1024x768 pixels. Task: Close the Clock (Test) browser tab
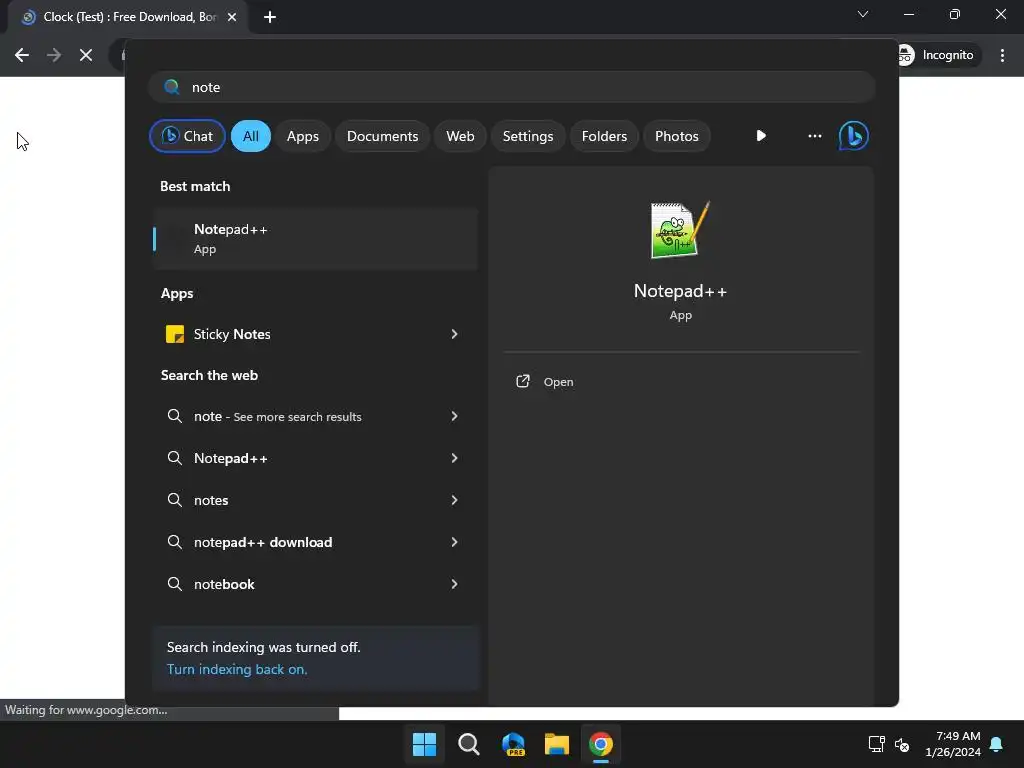tap(232, 17)
